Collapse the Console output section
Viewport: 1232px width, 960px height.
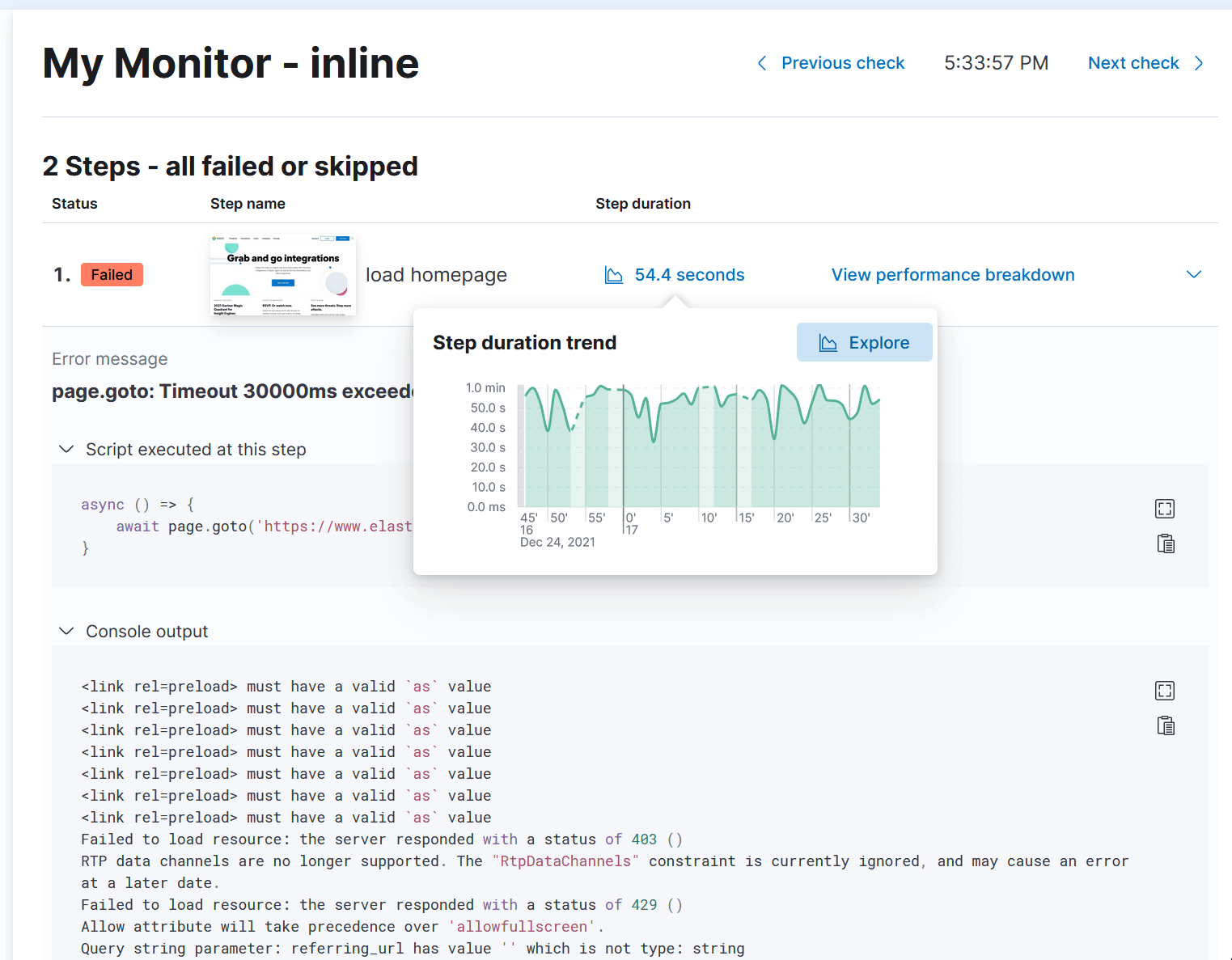[x=67, y=631]
